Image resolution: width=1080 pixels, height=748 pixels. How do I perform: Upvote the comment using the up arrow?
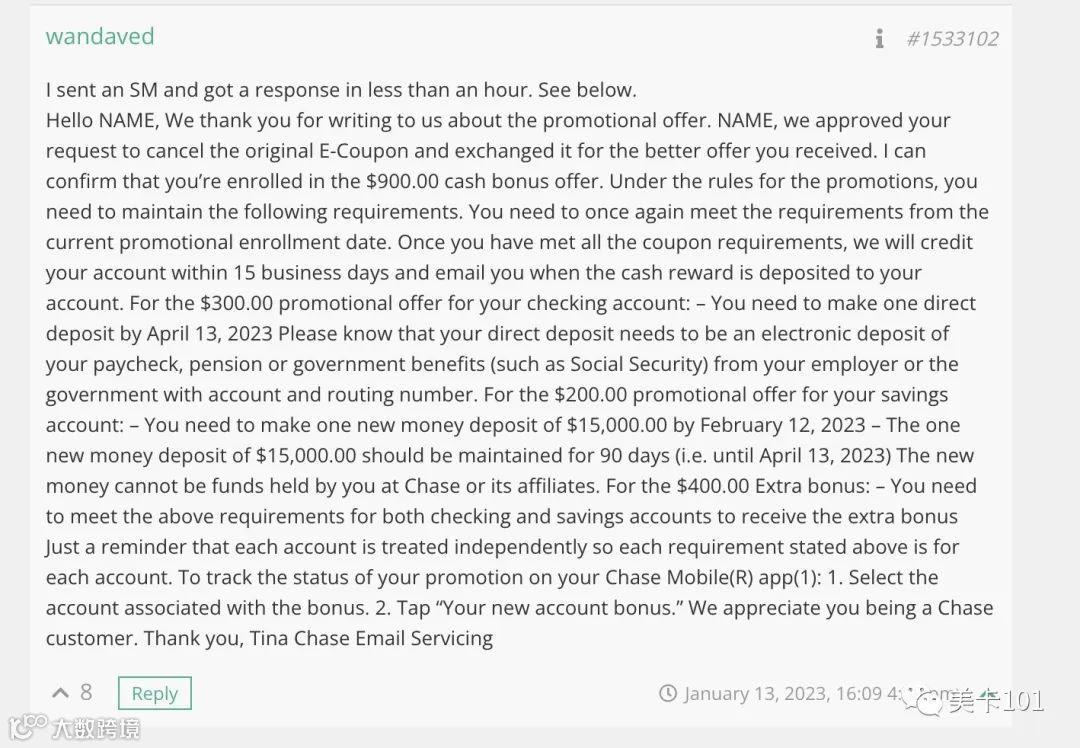tap(59, 691)
